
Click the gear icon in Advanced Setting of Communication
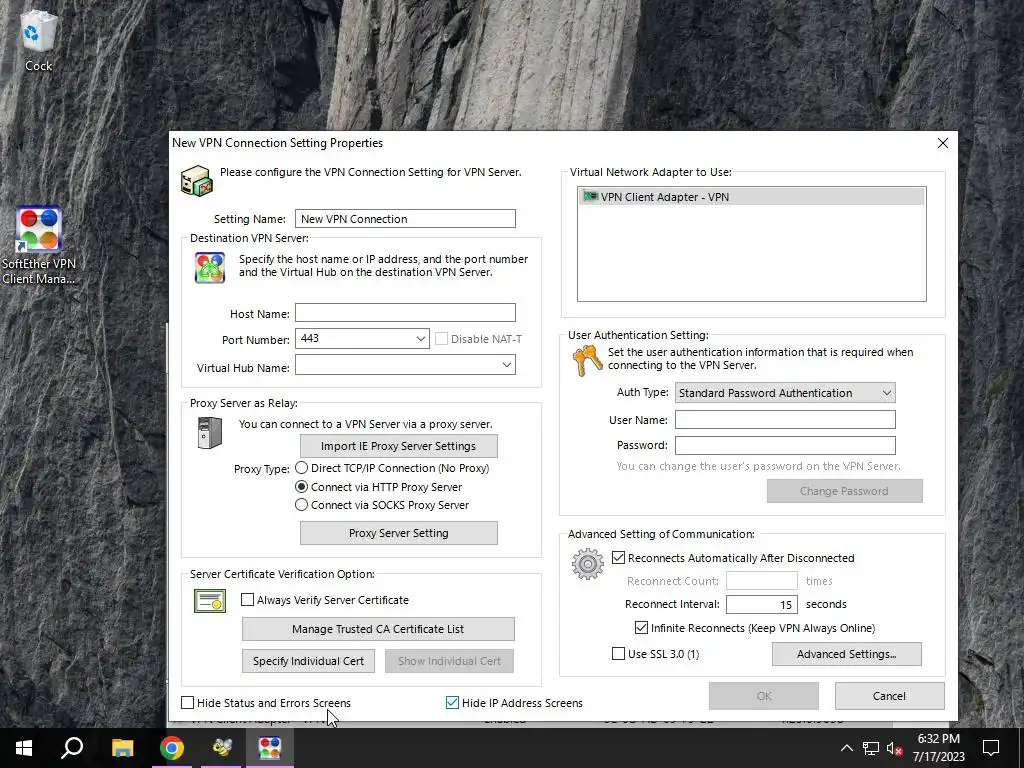click(x=587, y=564)
